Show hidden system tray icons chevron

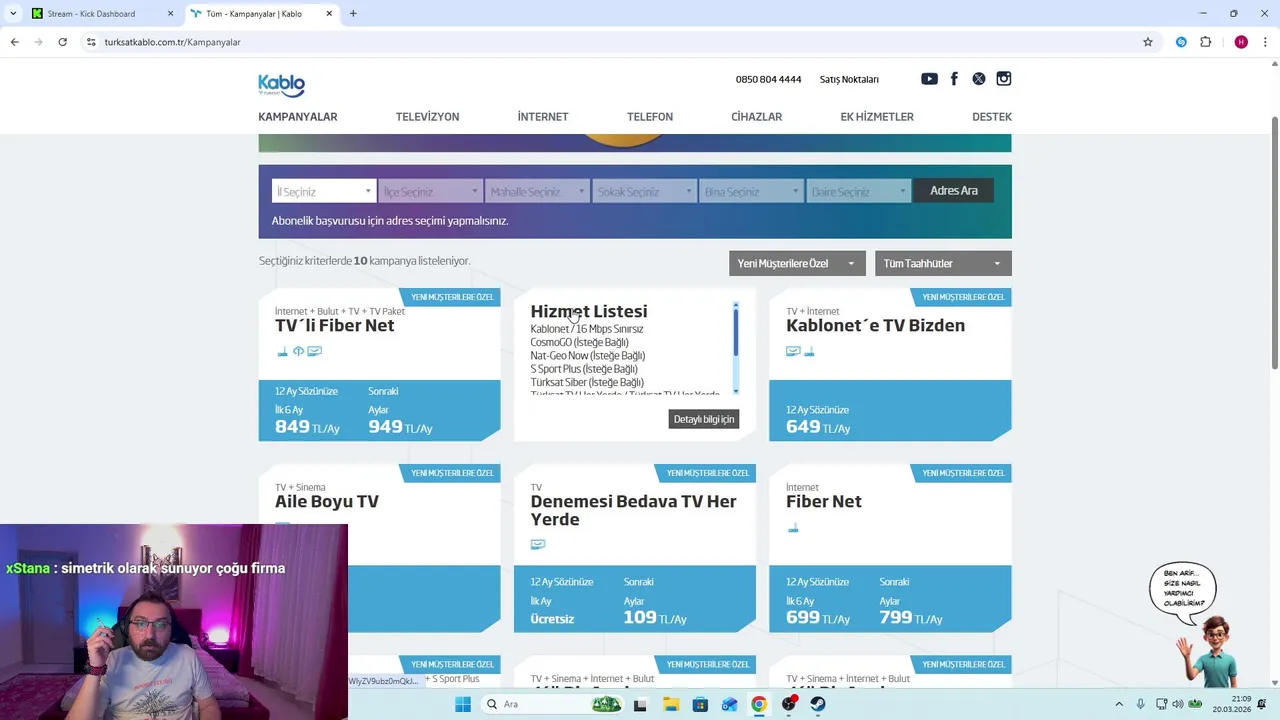pyautogui.click(x=1119, y=704)
